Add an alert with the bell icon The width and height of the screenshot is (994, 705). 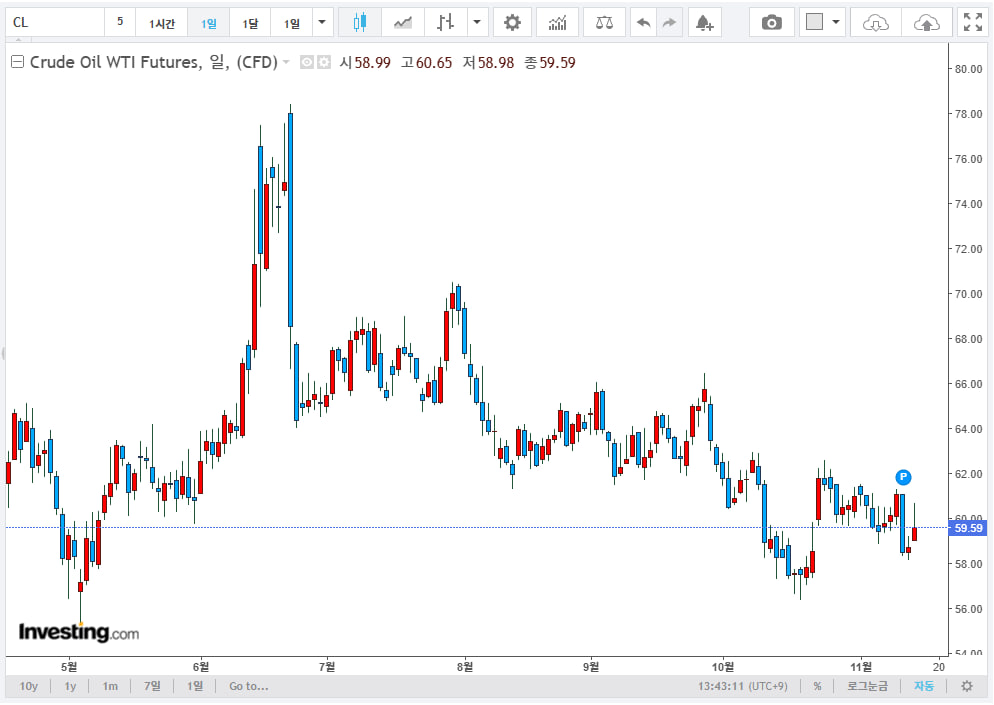point(703,22)
